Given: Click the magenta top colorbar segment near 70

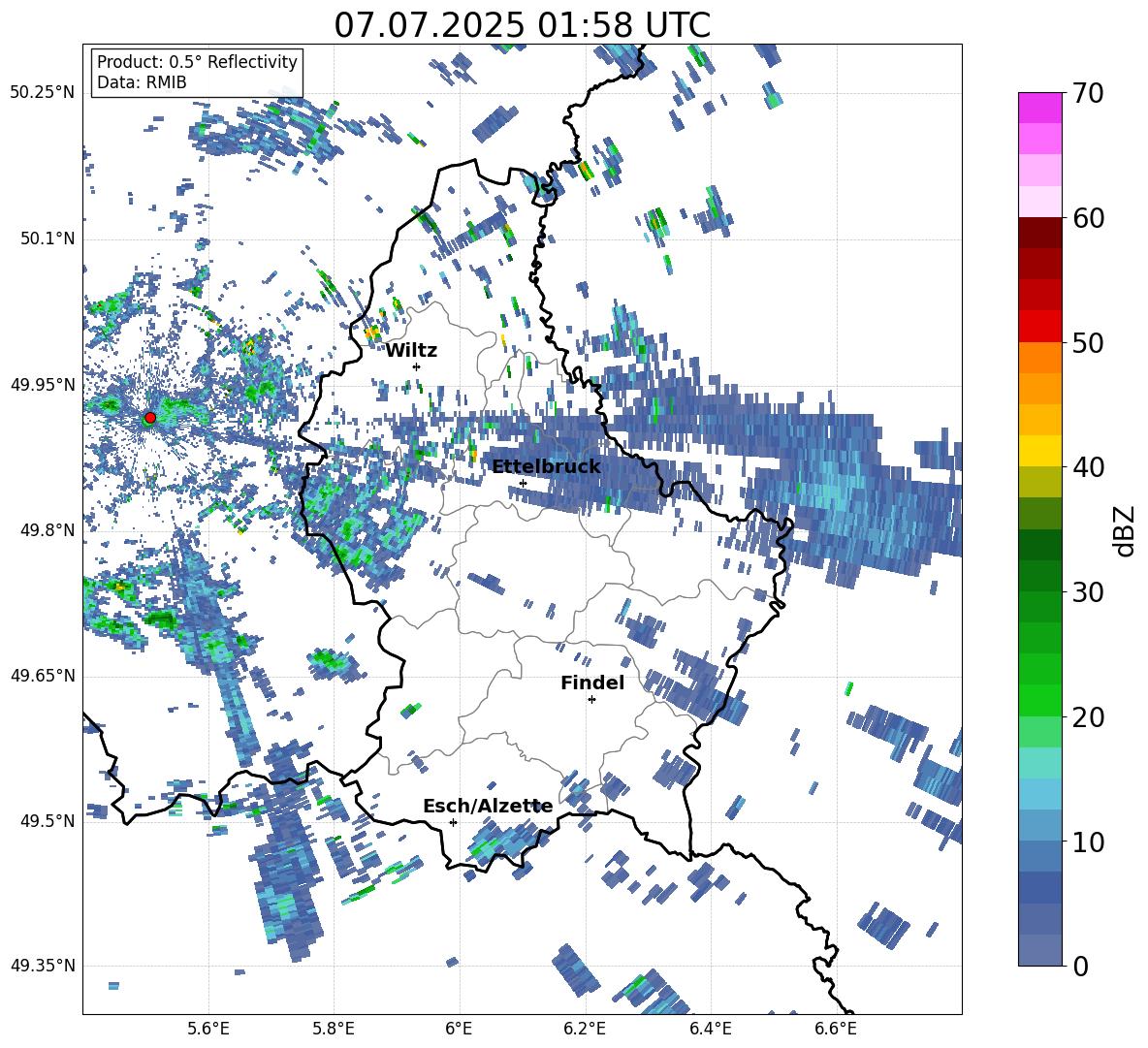Looking at the screenshot, I should 1040,109.
